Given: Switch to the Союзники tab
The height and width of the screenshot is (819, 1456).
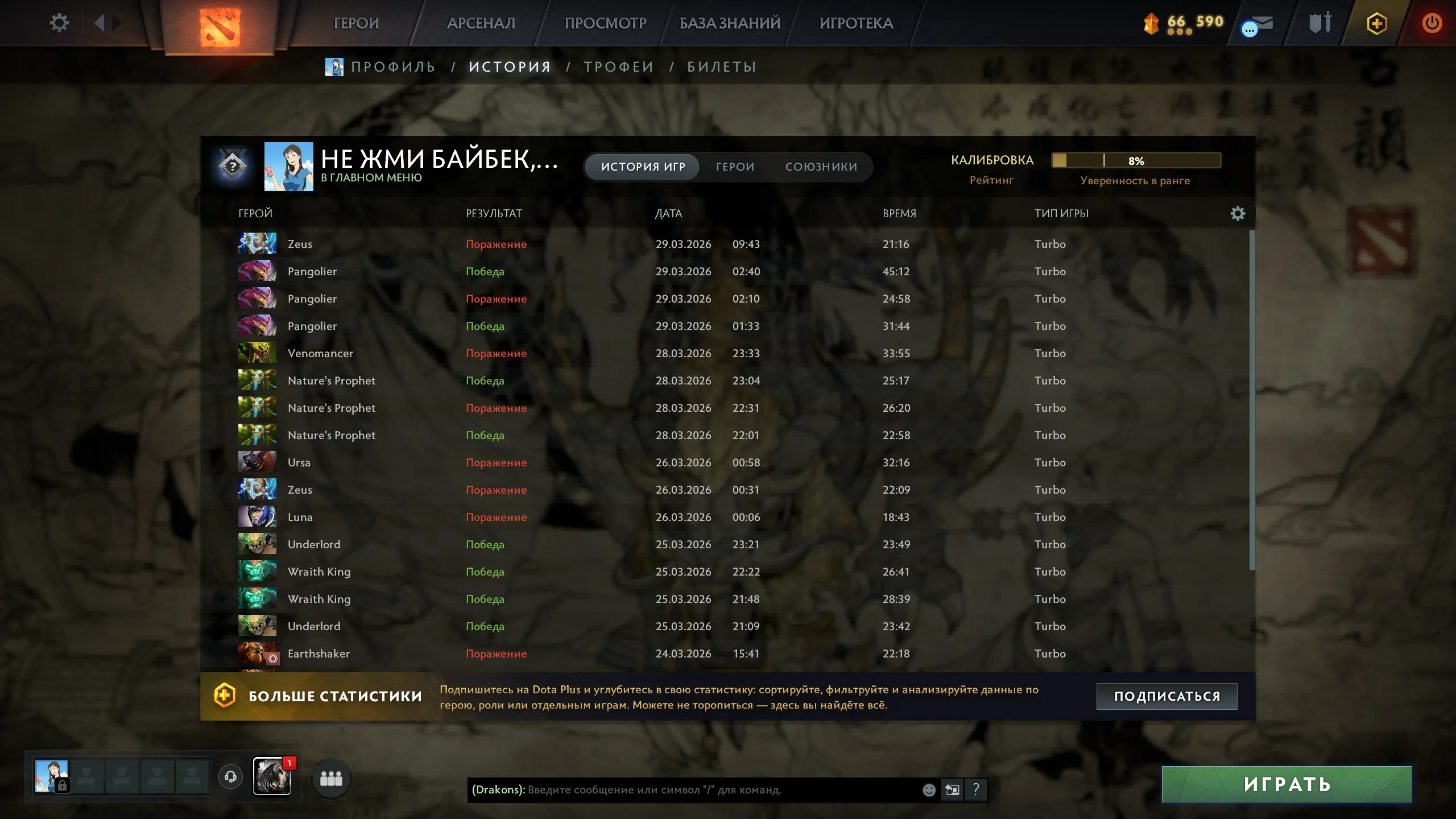Looking at the screenshot, I should 821,167.
